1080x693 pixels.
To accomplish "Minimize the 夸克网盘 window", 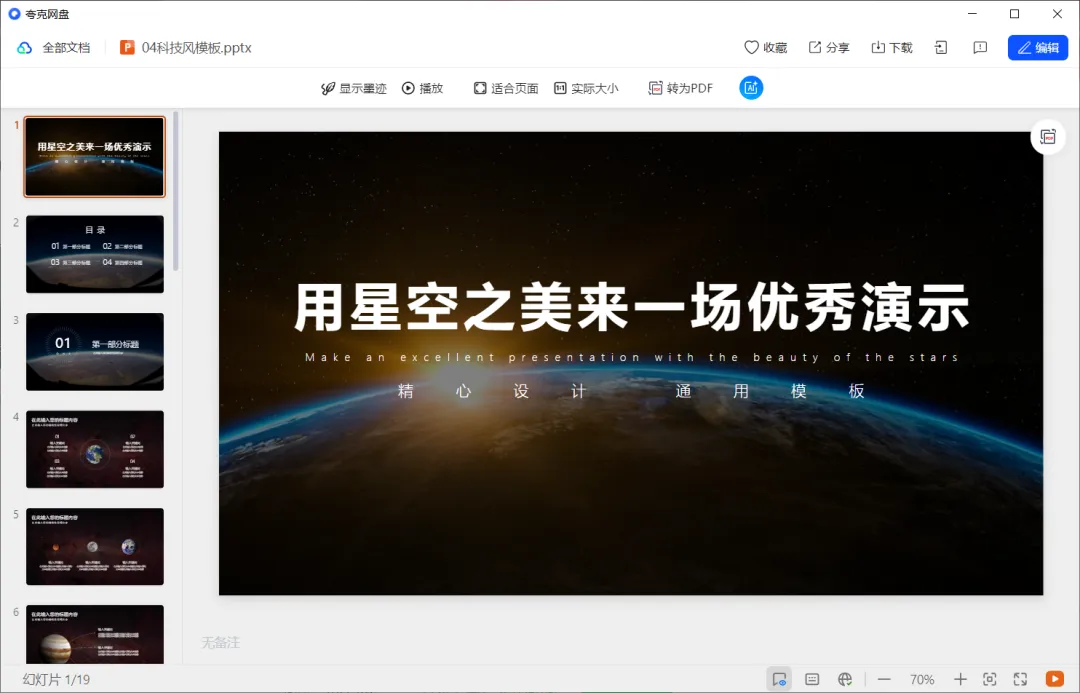I will tap(973, 14).
